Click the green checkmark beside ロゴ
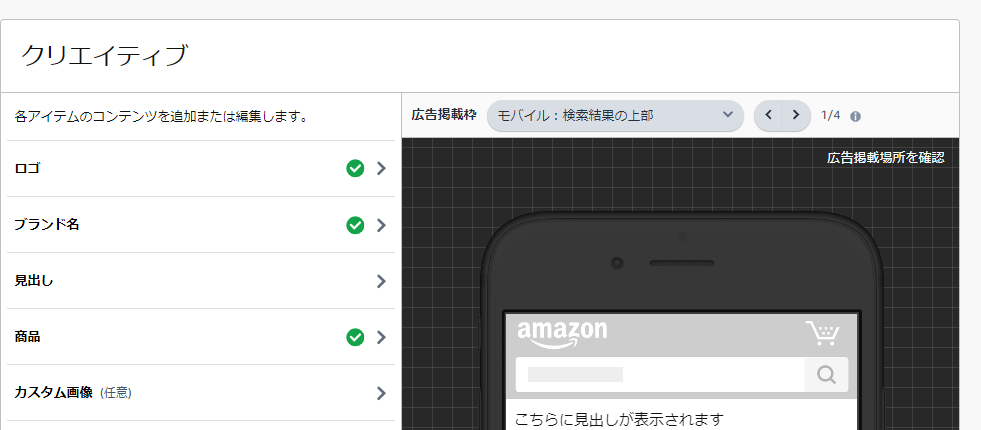 (355, 168)
